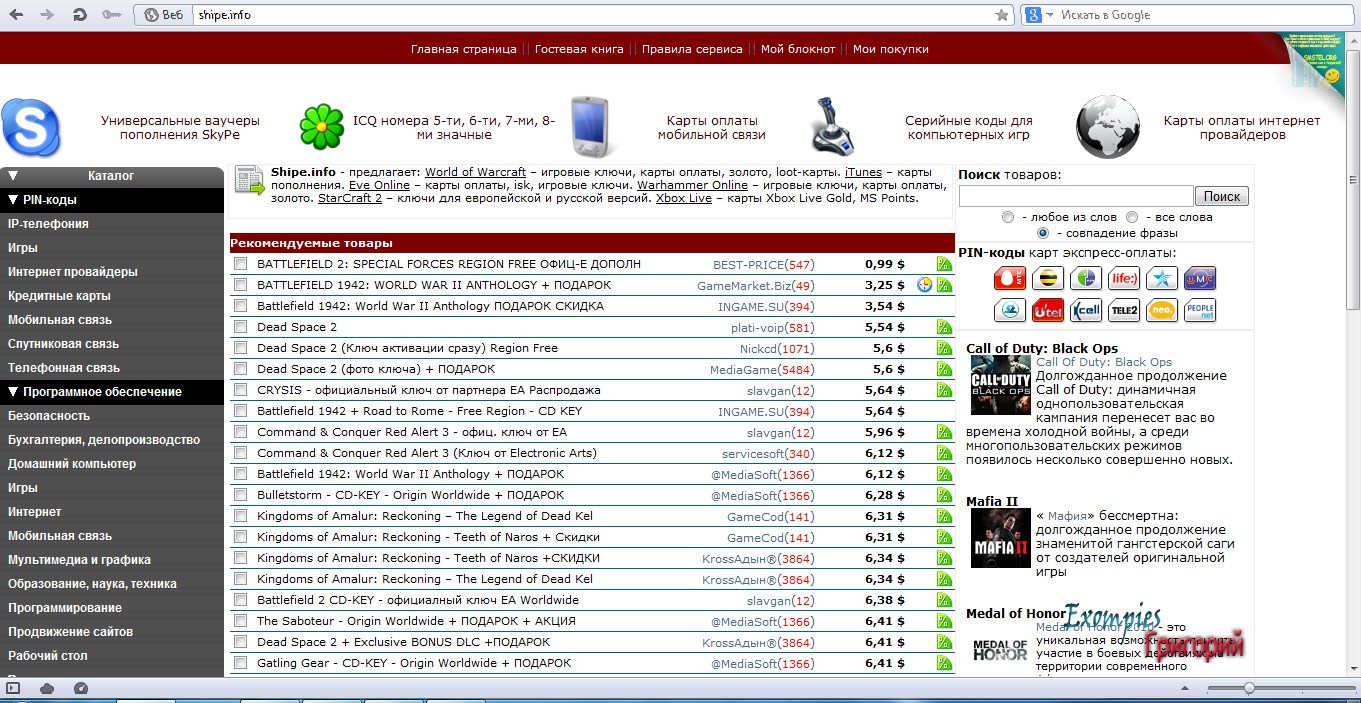This screenshot has height=703, width=1361.
Task: Check the Gatling Gear CD-KEY row
Action: (240, 663)
